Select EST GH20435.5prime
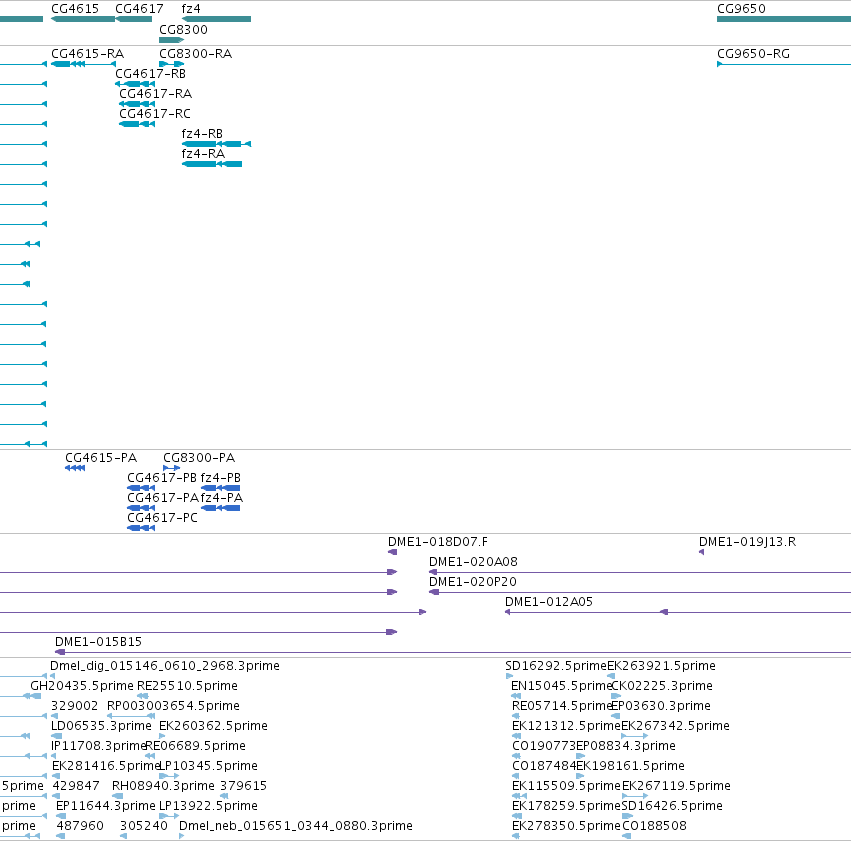The width and height of the screenshot is (851, 841). [82, 686]
